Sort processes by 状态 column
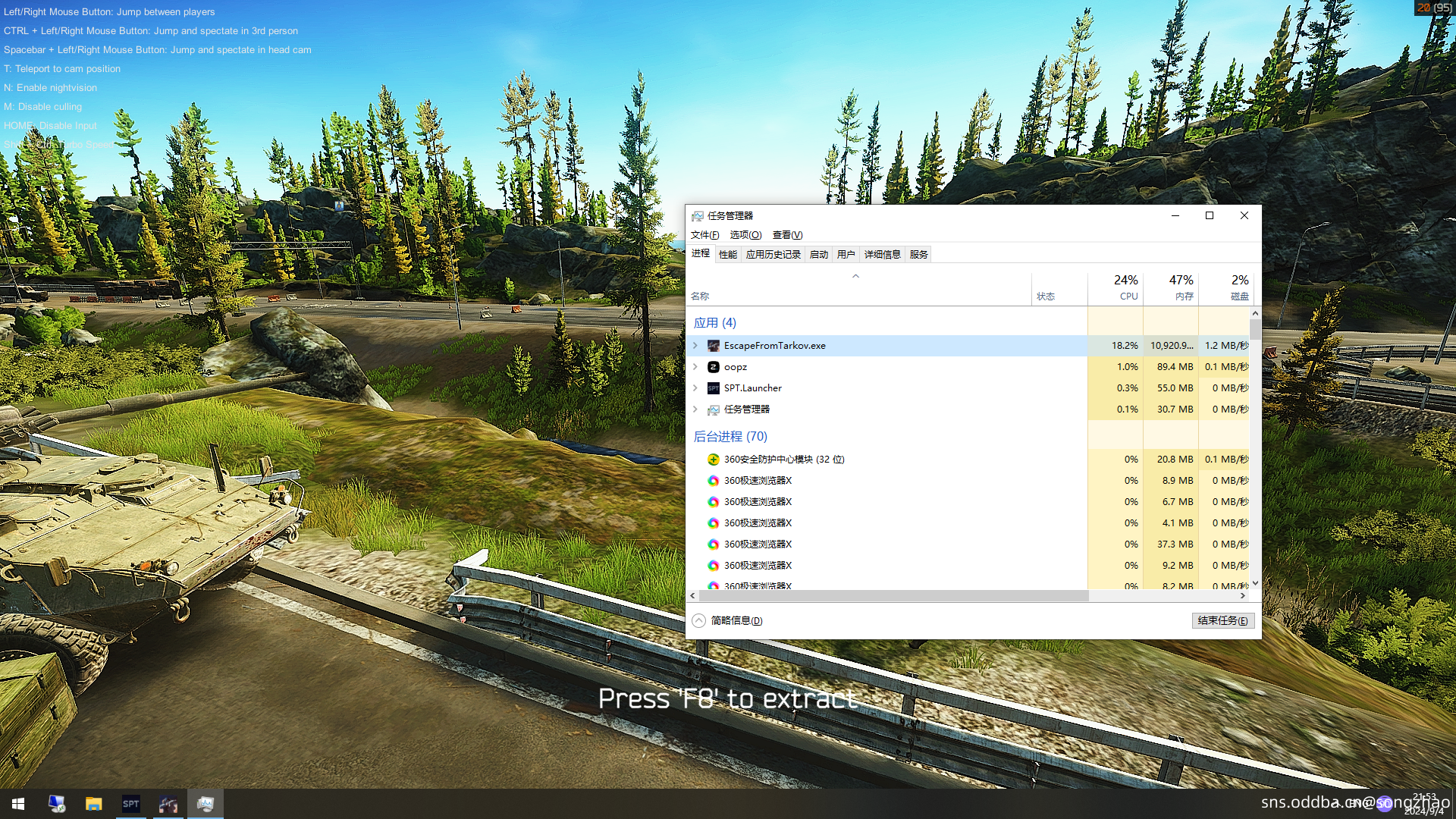1456x819 pixels. [1059, 288]
